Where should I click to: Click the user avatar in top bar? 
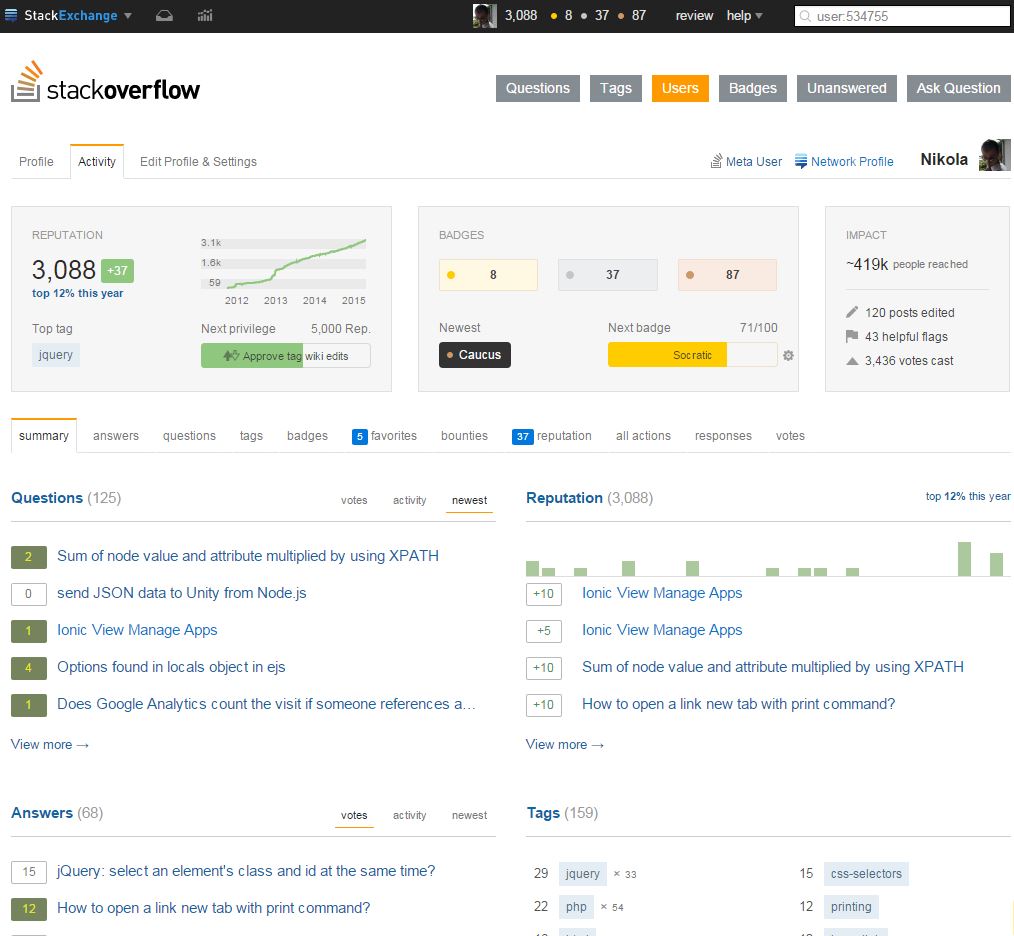point(484,16)
